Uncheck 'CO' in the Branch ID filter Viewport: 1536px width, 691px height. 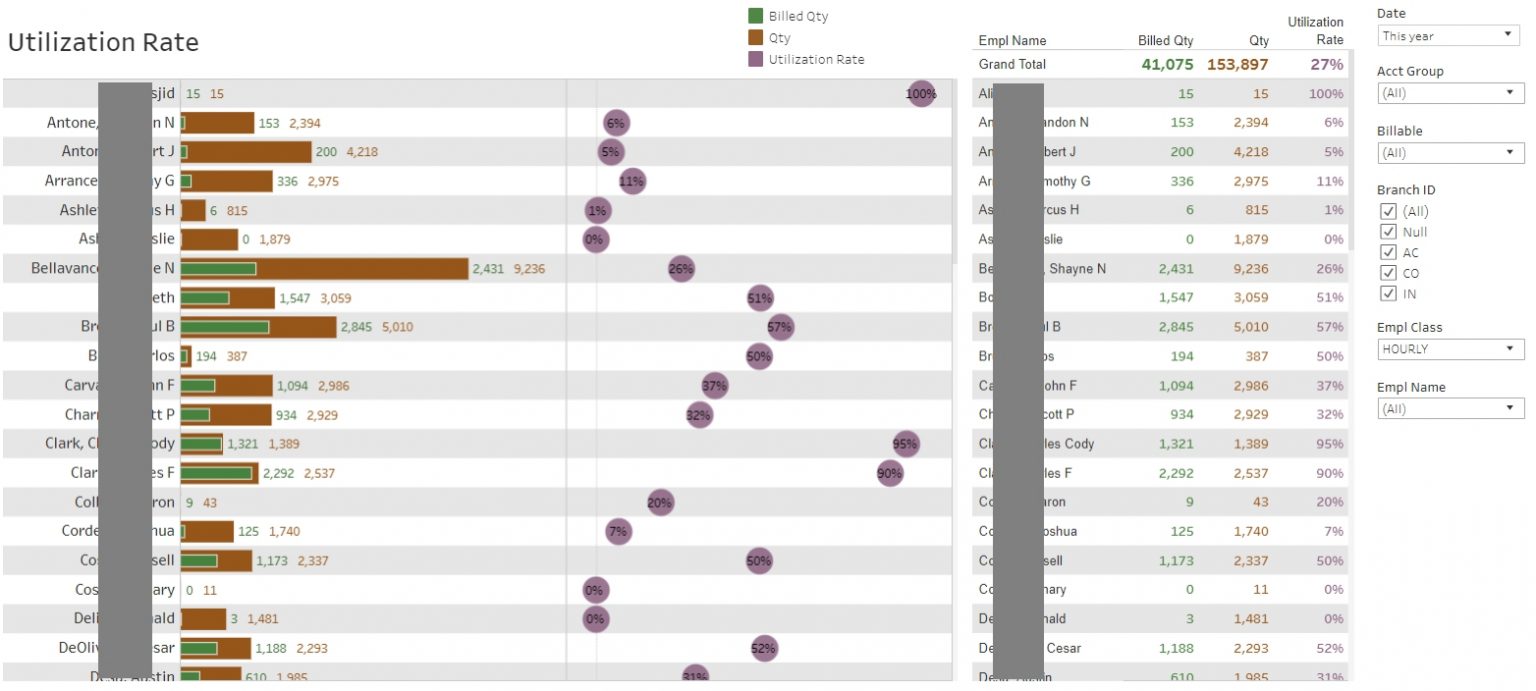tap(1388, 273)
